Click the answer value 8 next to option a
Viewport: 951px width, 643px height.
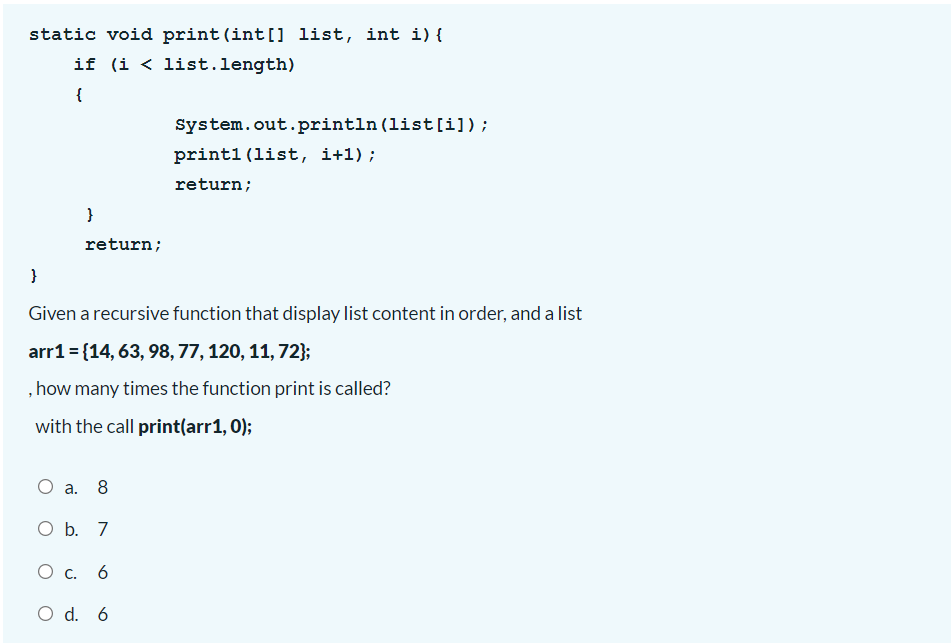click(x=102, y=487)
